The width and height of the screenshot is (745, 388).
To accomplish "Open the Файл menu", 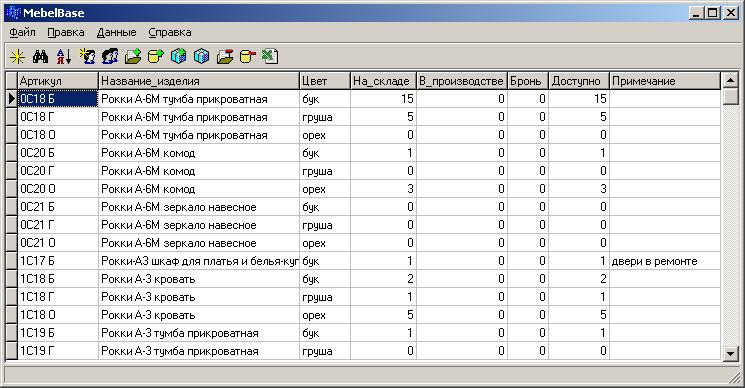I will (22, 32).
